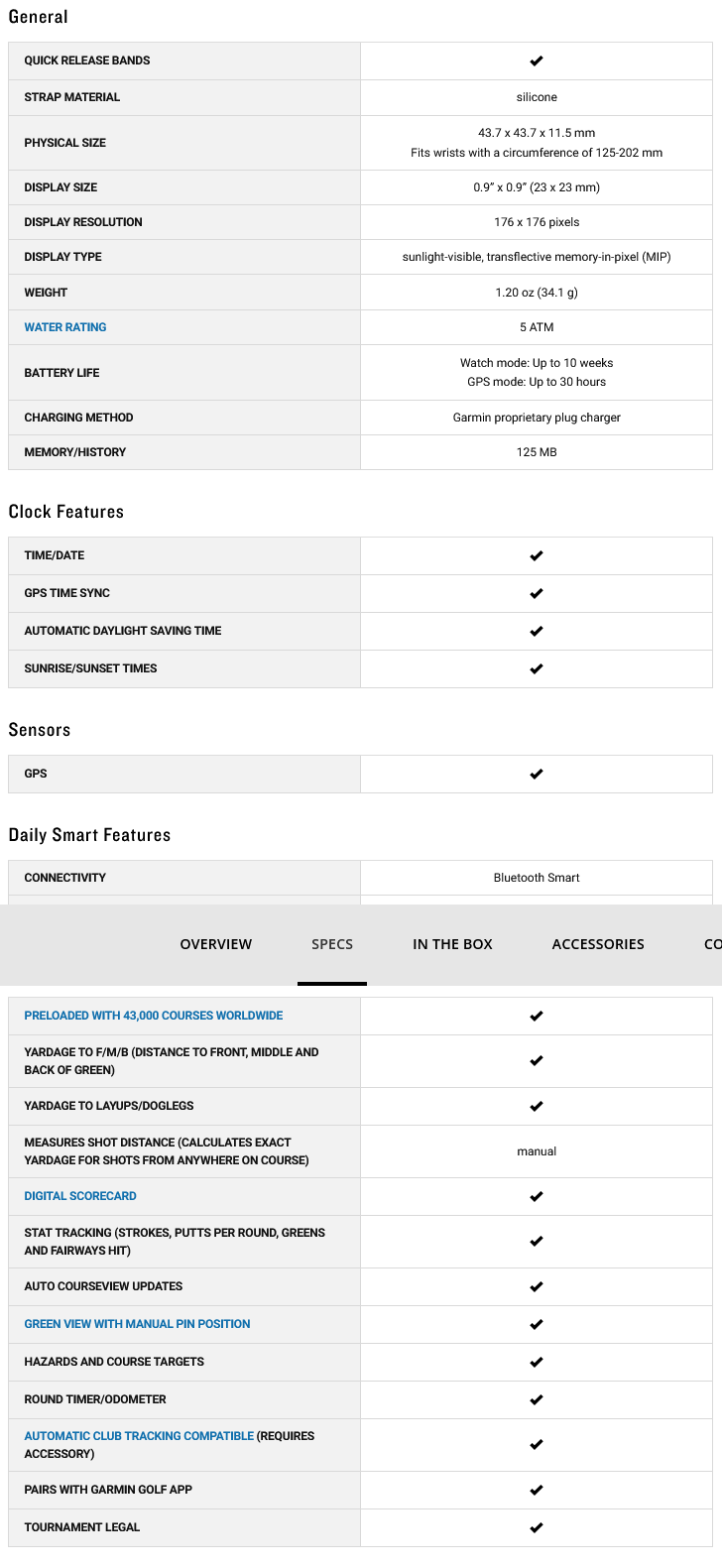This screenshot has width=722, height=1568.
Task: Click the 'manual' shot distance value
Action: (x=537, y=1151)
